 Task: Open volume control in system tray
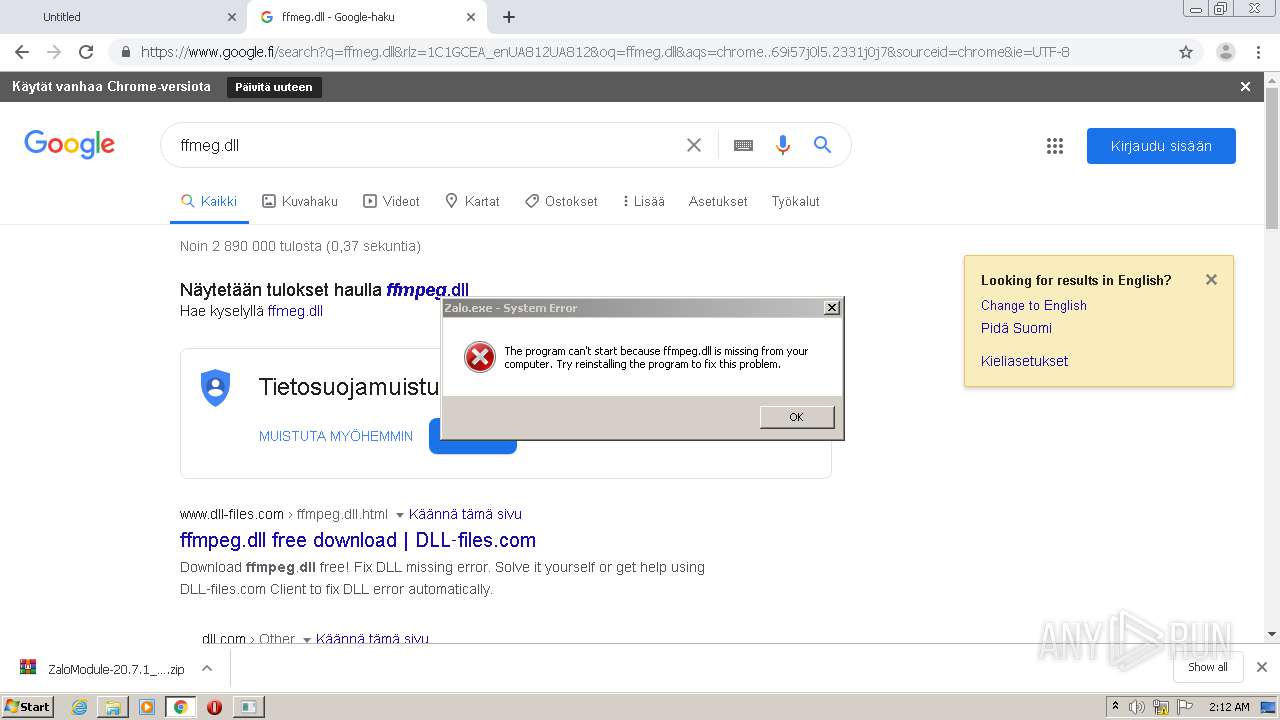(x=1137, y=707)
